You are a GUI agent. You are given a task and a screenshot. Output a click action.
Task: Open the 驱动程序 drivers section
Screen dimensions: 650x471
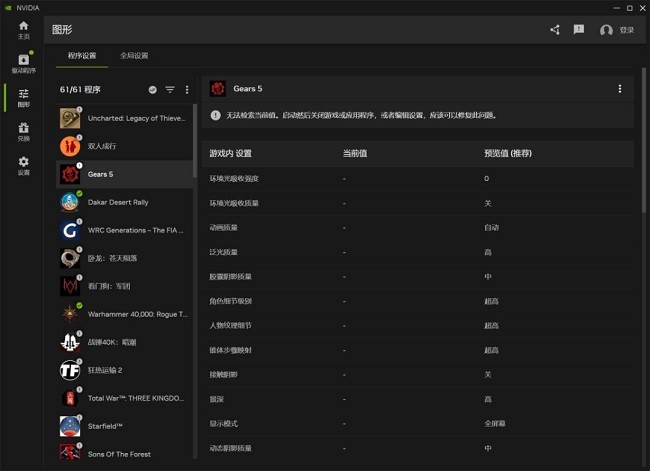click(x=23, y=63)
